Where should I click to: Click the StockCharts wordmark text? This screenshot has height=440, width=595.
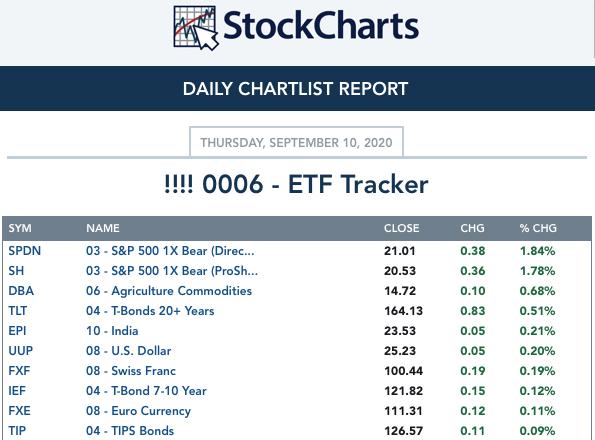point(321,26)
